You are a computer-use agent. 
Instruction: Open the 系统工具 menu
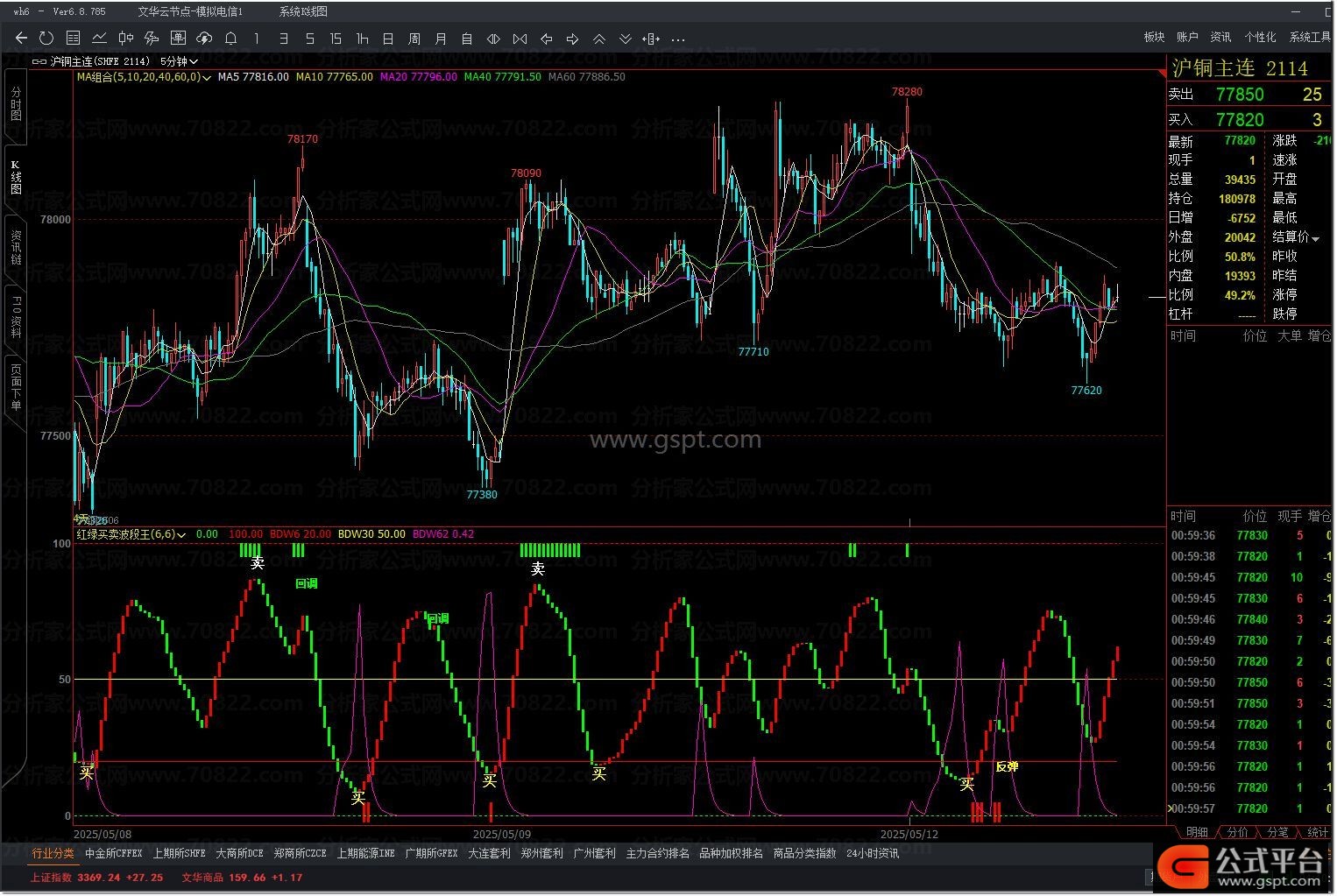pyautogui.click(x=1310, y=37)
